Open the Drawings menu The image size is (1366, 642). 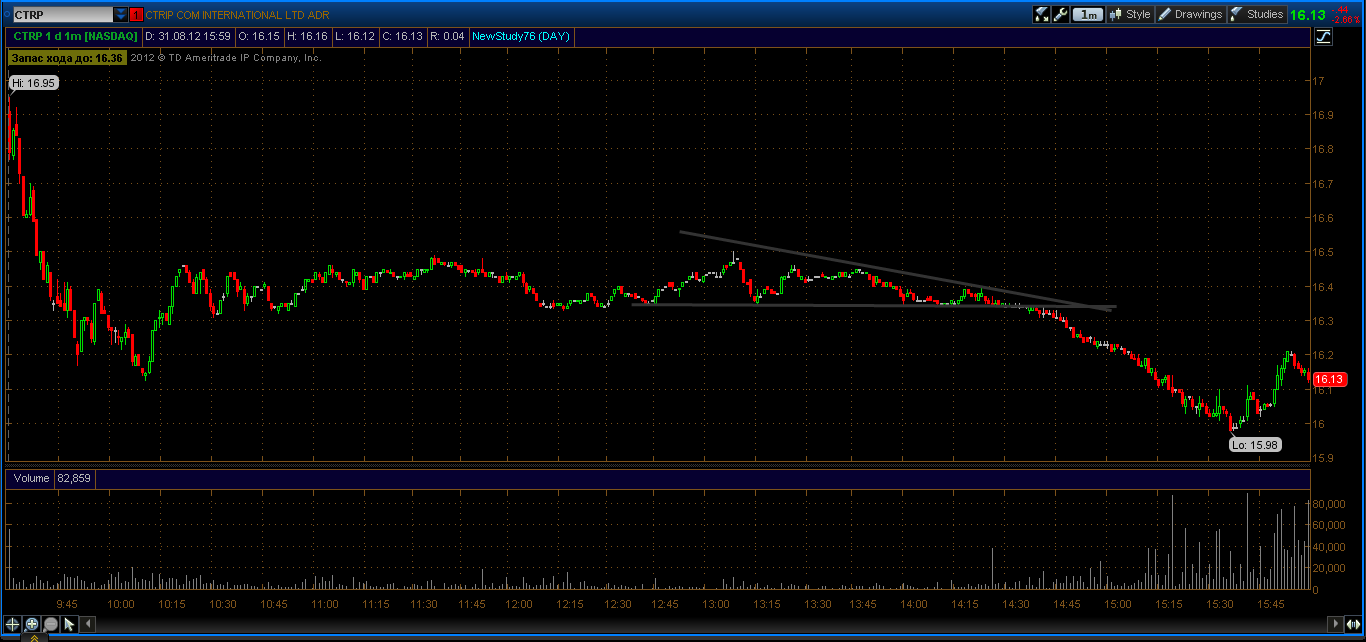[1190, 14]
